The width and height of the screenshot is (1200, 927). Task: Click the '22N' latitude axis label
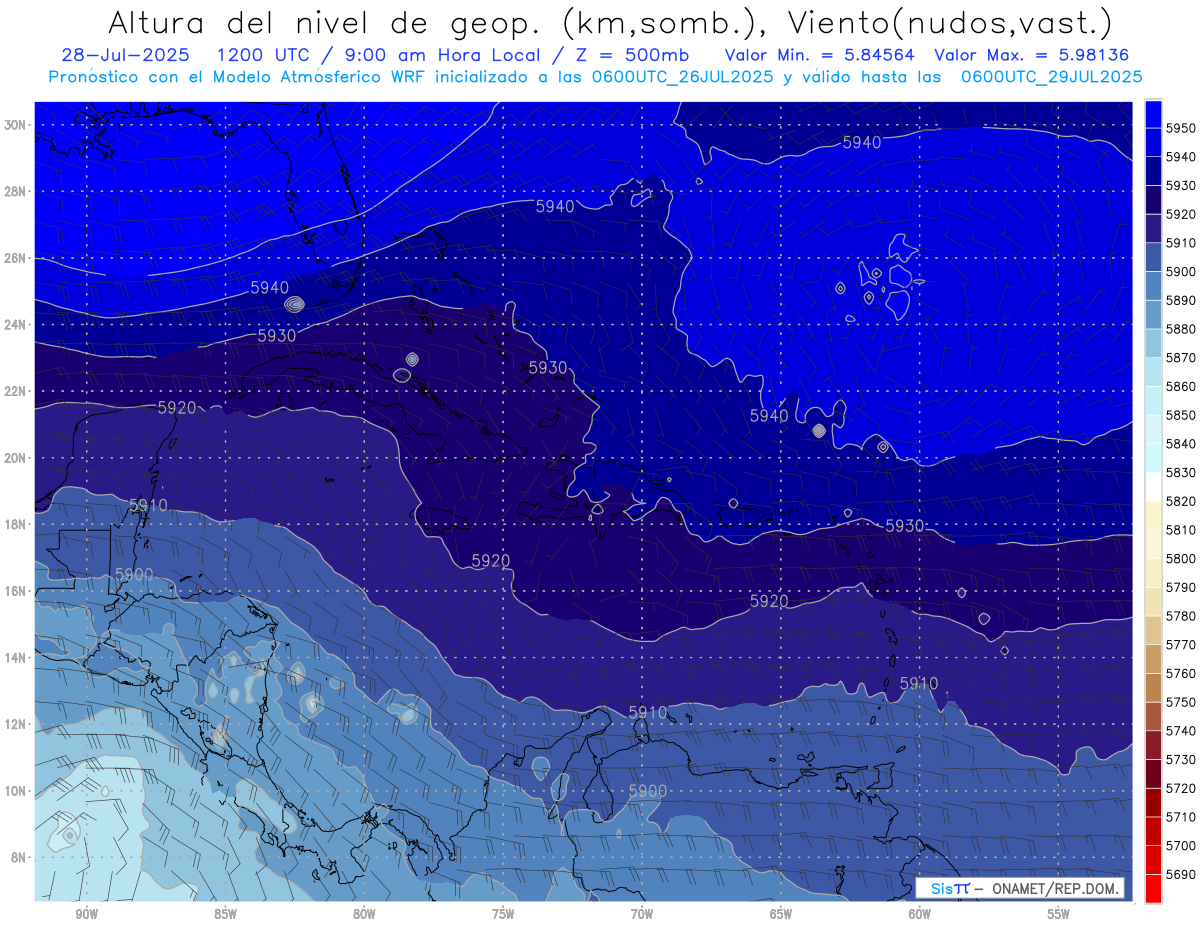tap(15, 391)
